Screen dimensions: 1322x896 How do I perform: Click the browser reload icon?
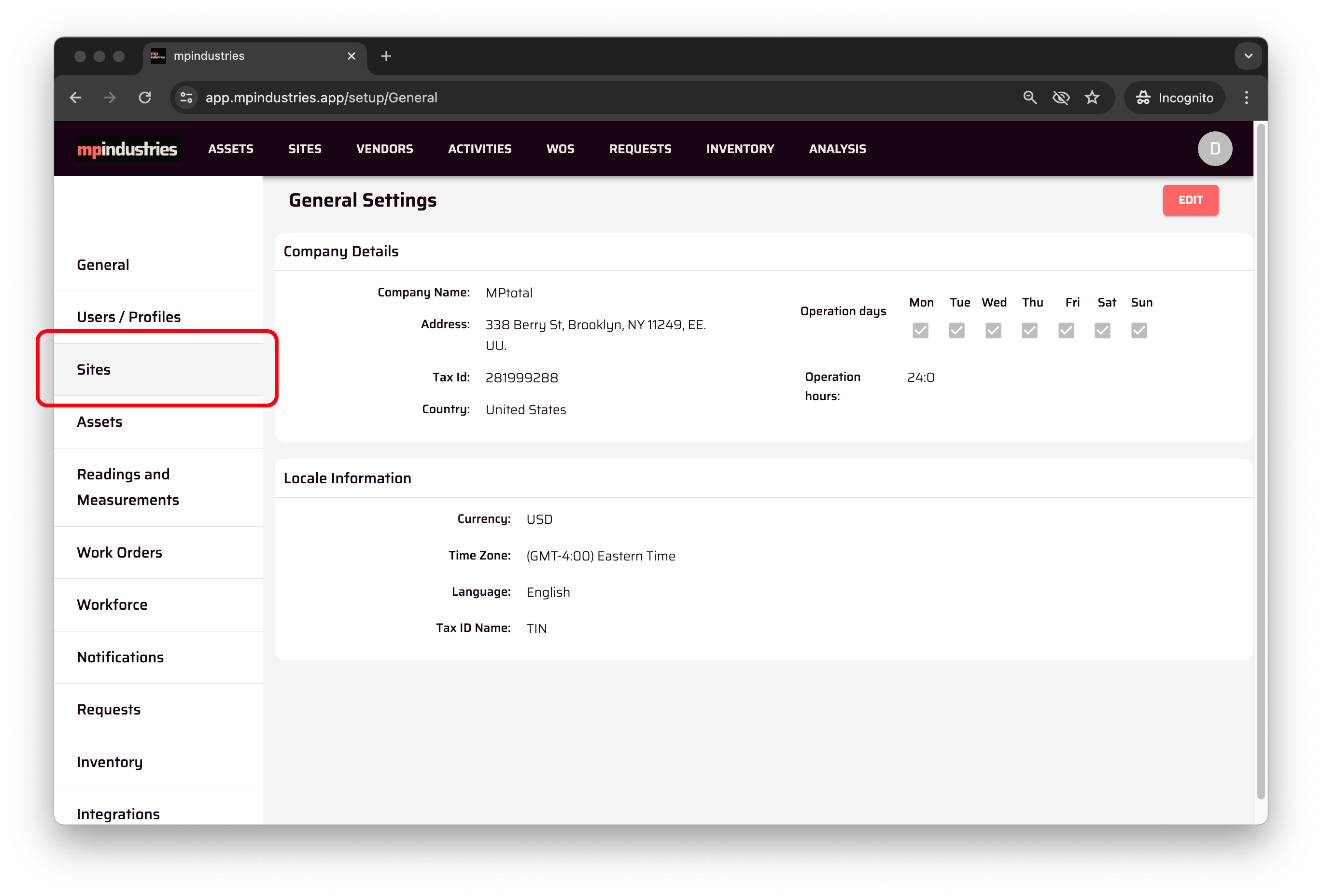click(145, 98)
